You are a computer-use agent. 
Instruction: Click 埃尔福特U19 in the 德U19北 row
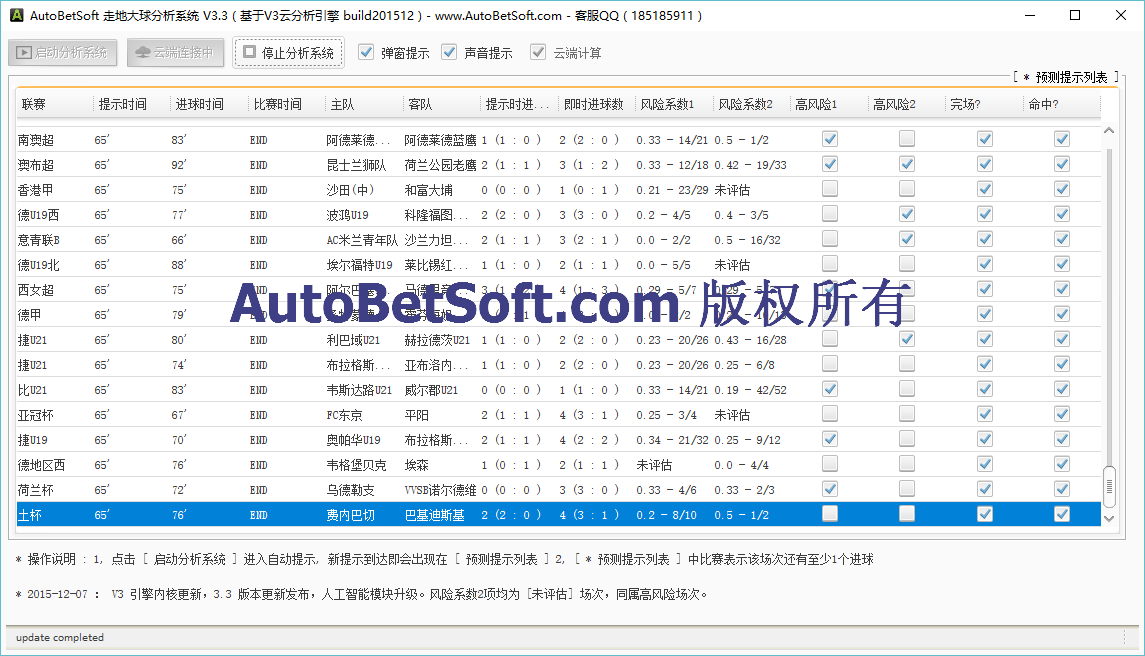tap(359, 264)
